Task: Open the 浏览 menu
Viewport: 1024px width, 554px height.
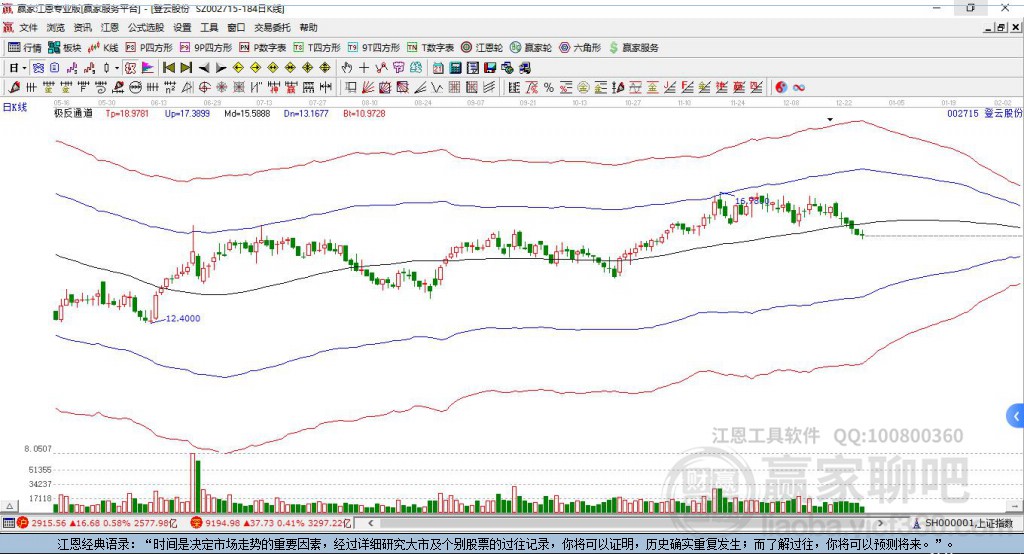Action: pos(56,27)
